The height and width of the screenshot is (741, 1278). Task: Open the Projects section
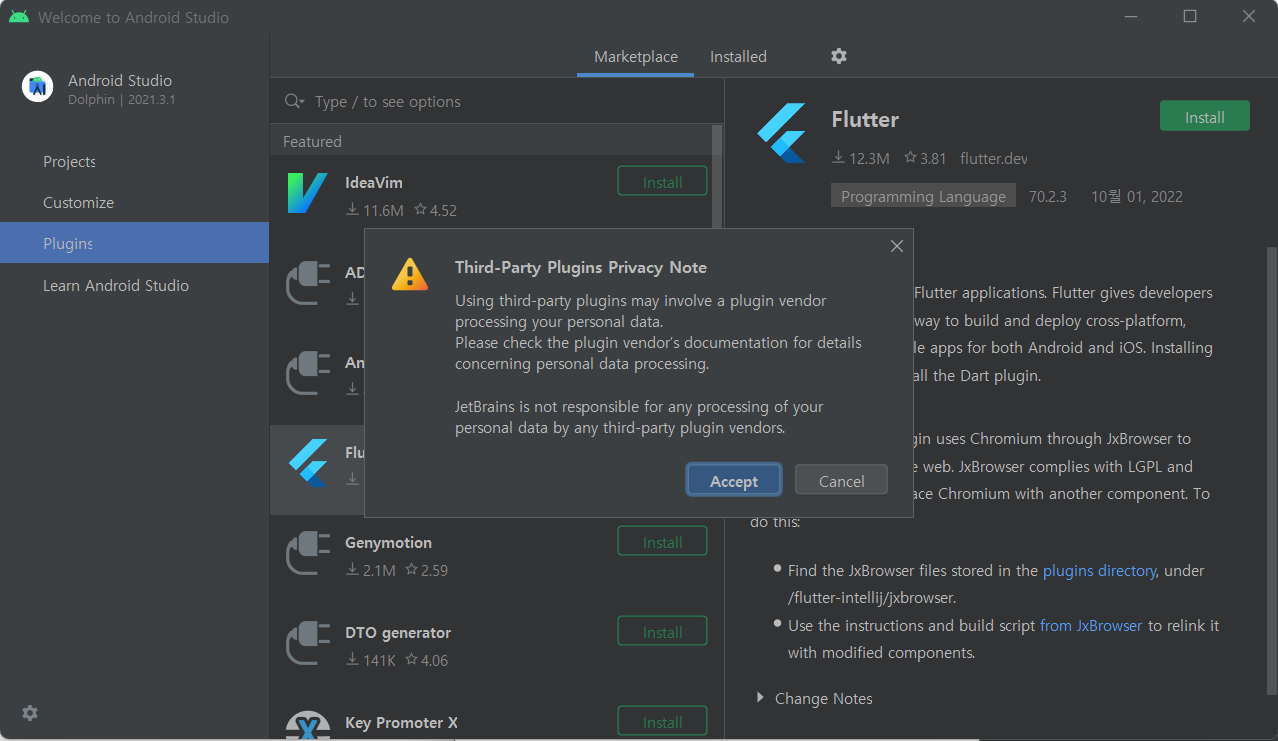point(69,161)
